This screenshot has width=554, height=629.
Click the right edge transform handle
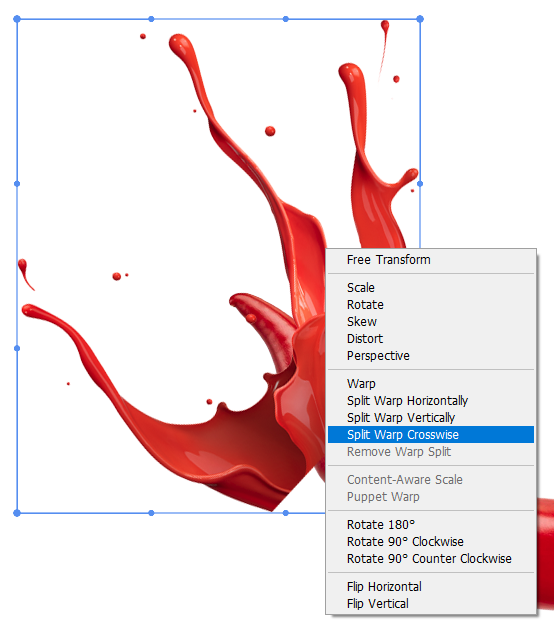420,184
